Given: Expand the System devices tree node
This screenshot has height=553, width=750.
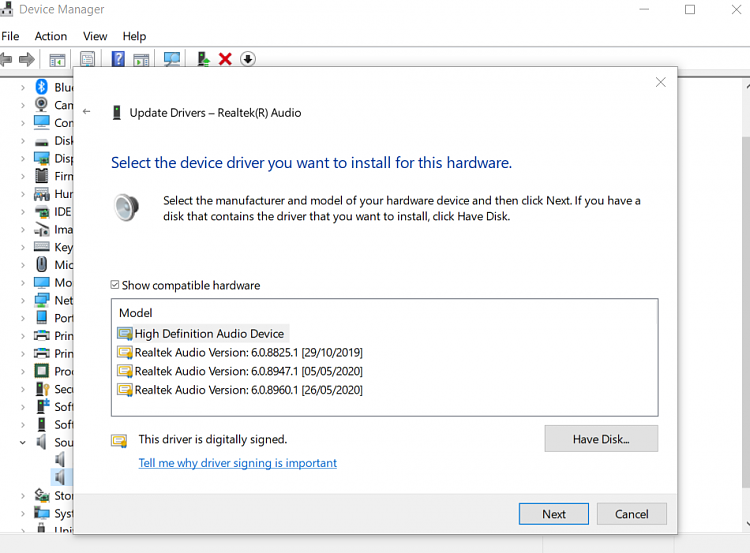Looking at the screenshot, I should pos(22,513).
